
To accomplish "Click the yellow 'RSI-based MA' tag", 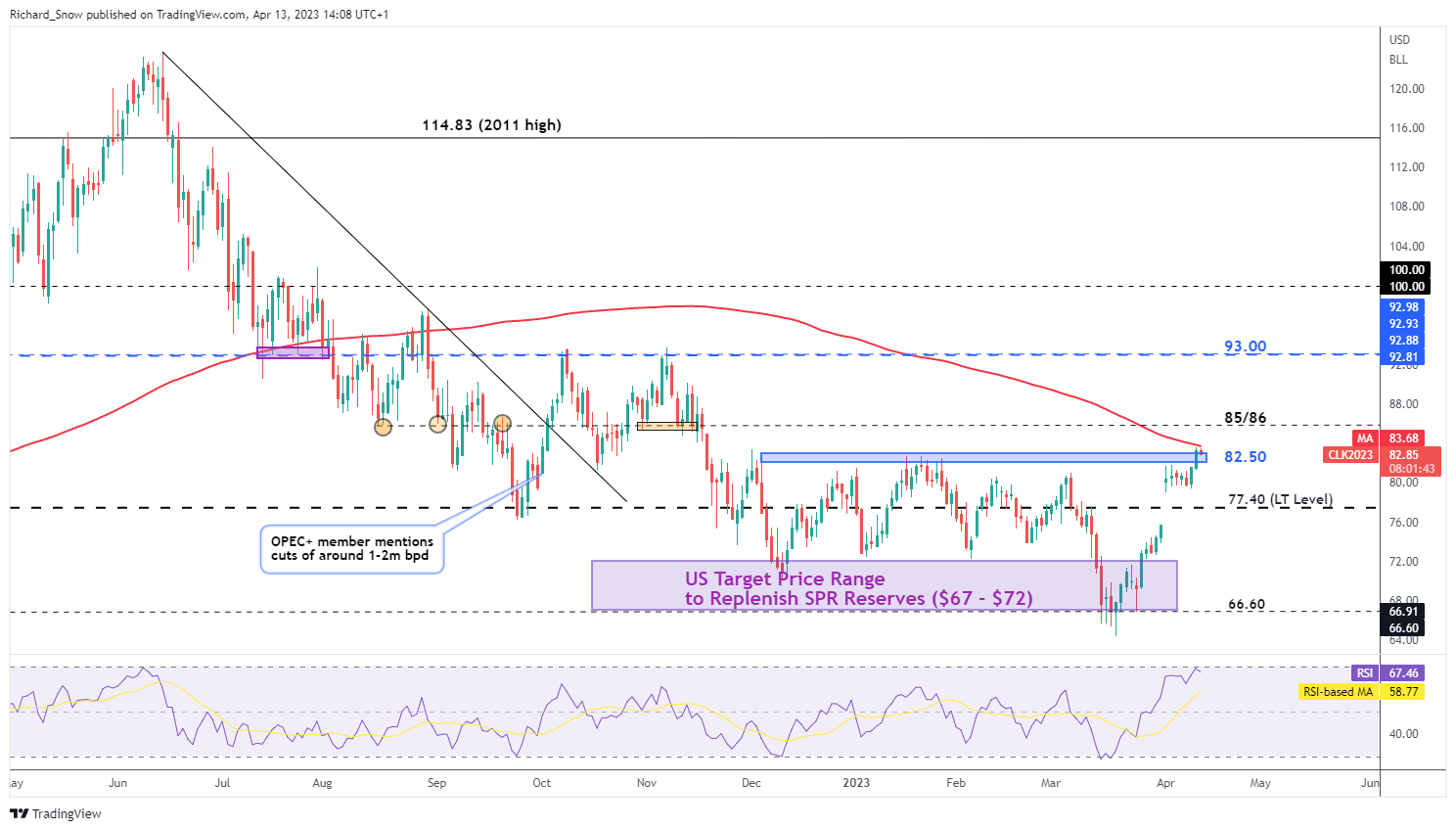I will [x=1339, y=692].
